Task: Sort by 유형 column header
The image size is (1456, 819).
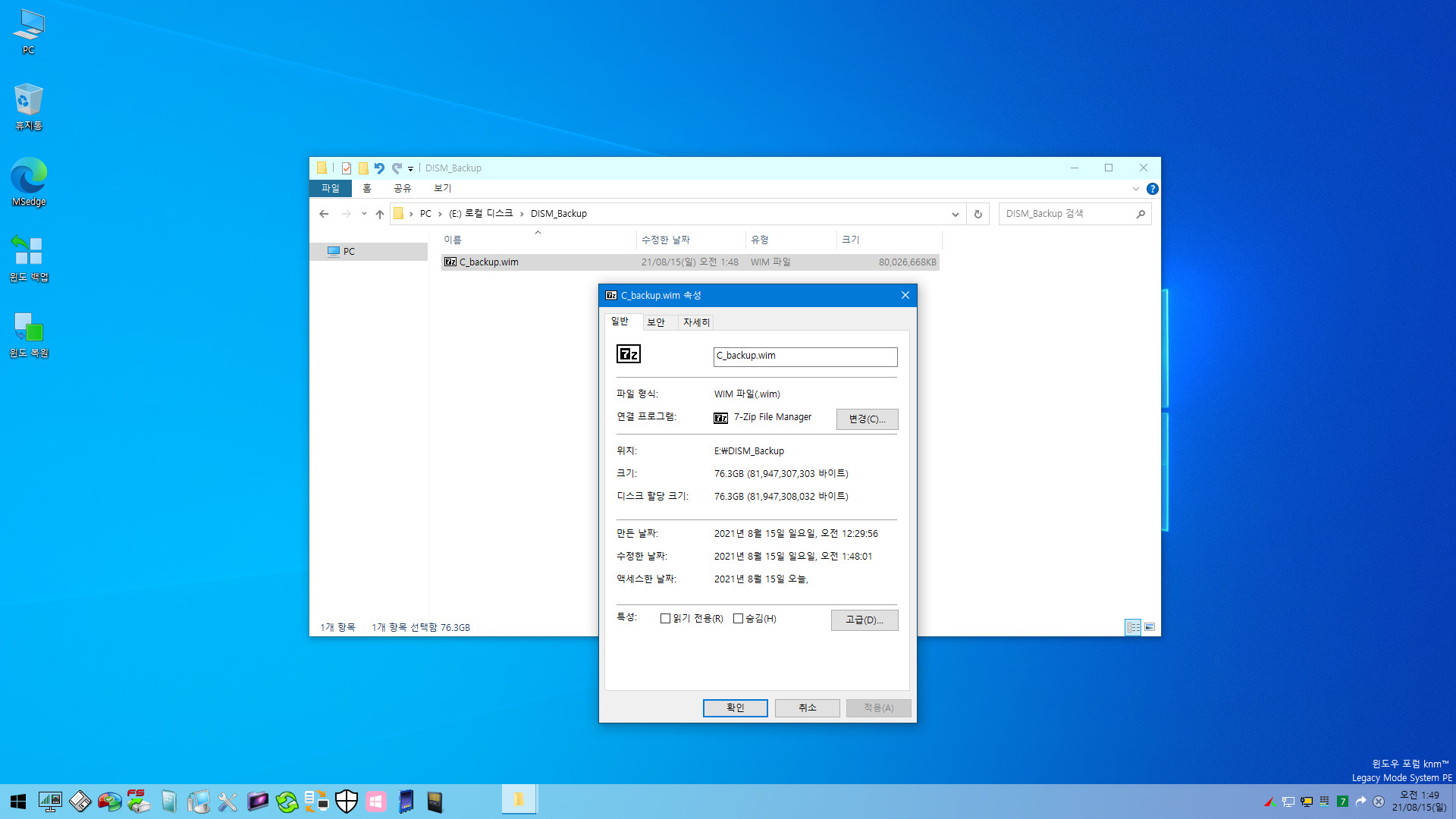Action: click(791, 240)
